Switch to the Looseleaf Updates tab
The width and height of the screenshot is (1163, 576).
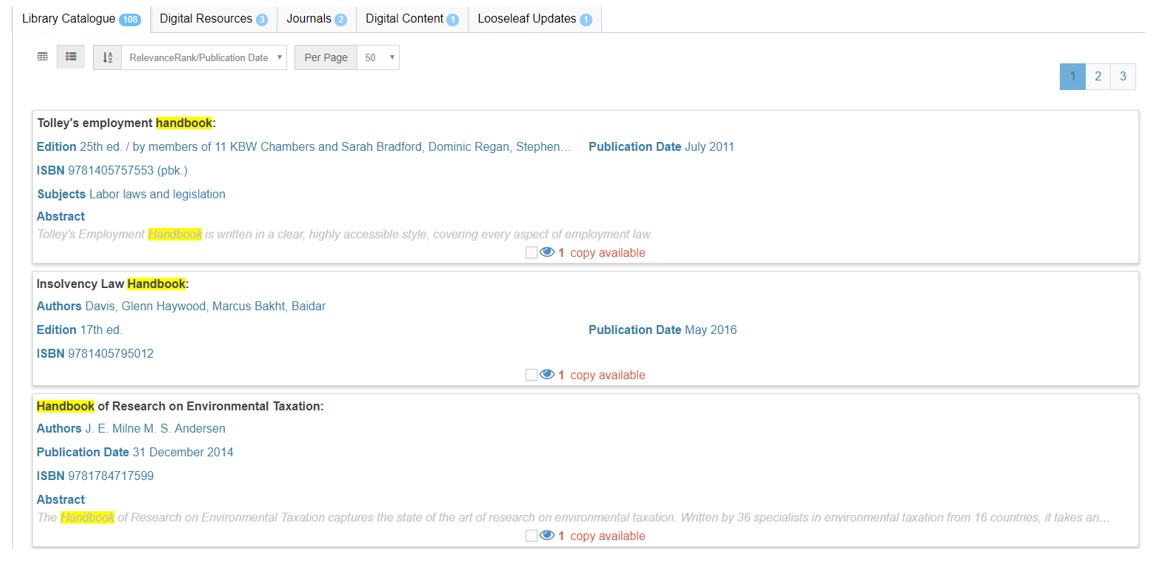(x=535, y=19)
